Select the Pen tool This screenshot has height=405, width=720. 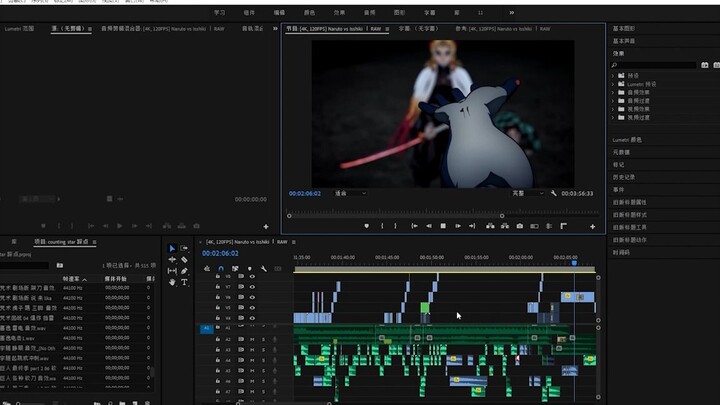[x=184, y=271]
